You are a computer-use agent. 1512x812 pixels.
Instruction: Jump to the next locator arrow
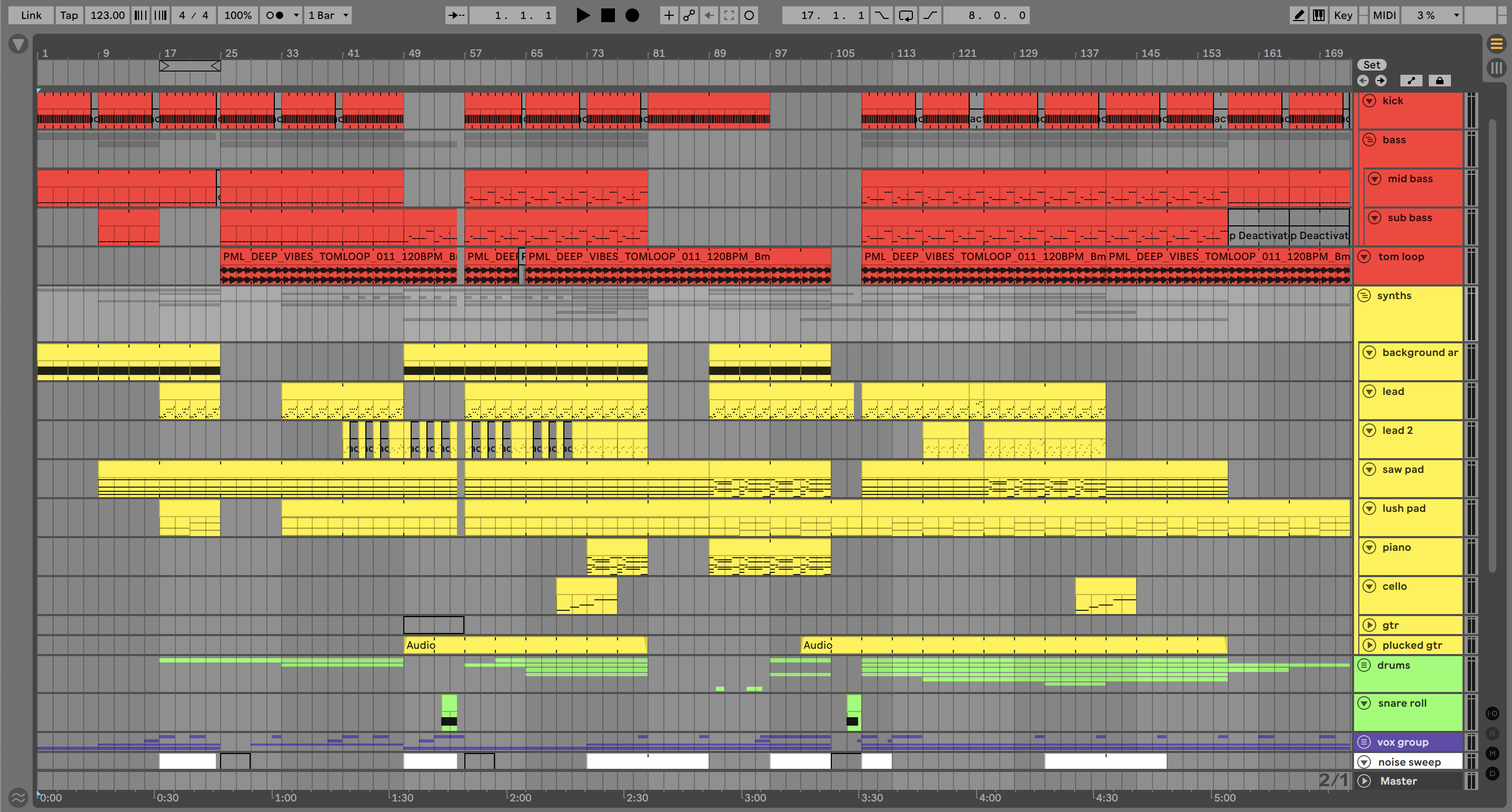(x=1380, y=81)
